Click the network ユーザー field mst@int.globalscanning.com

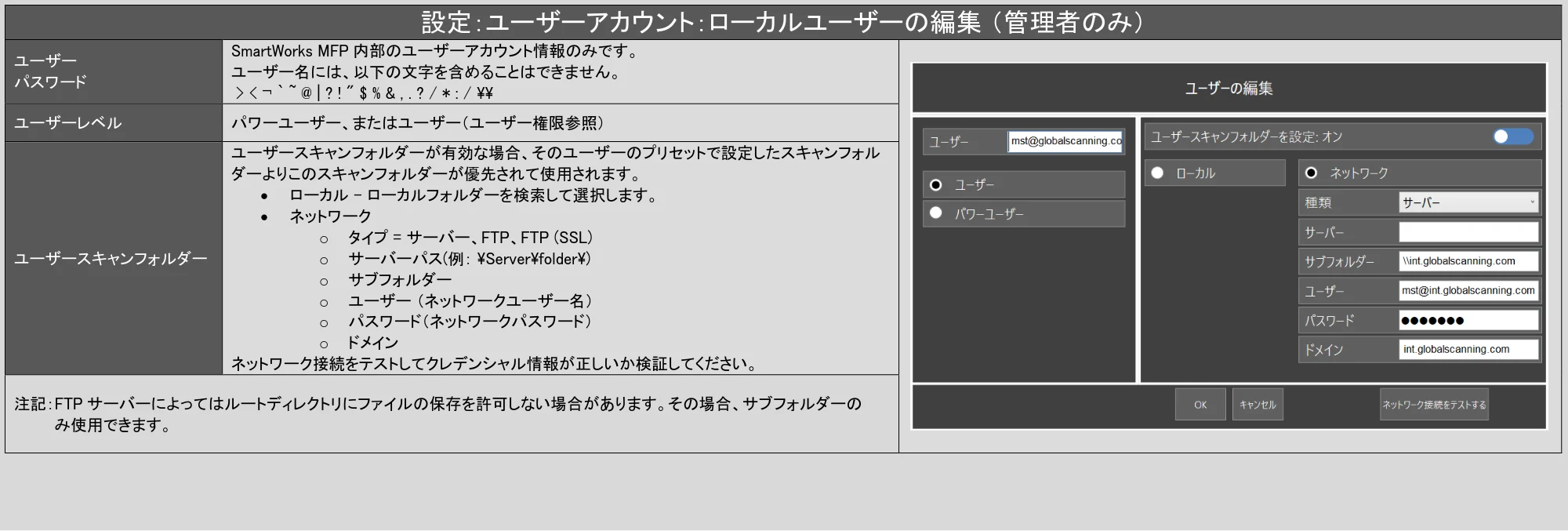(x=1468, y=291)
